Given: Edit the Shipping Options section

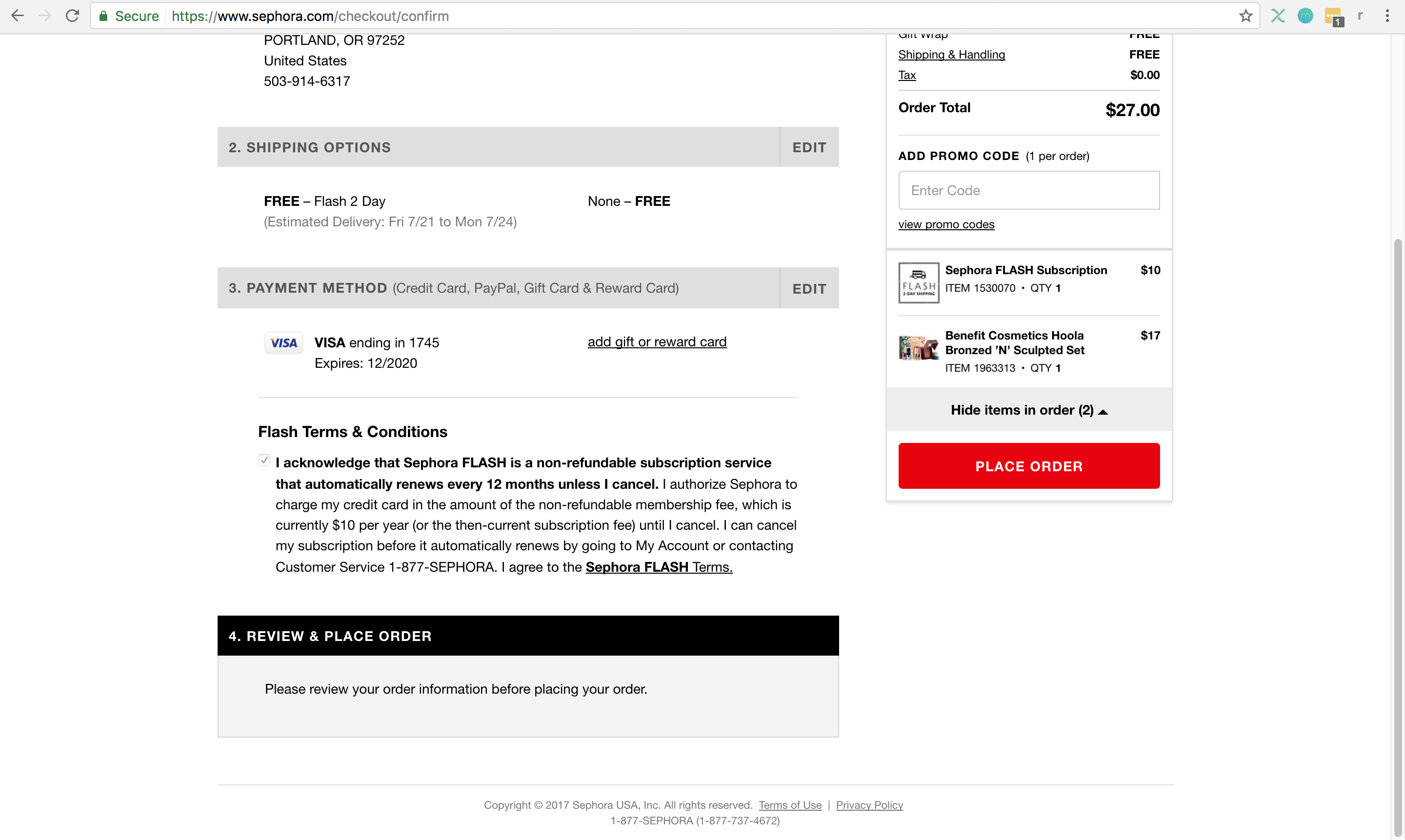Looking at the screenshot, I should pyautogui.click(x=809, y=148).
